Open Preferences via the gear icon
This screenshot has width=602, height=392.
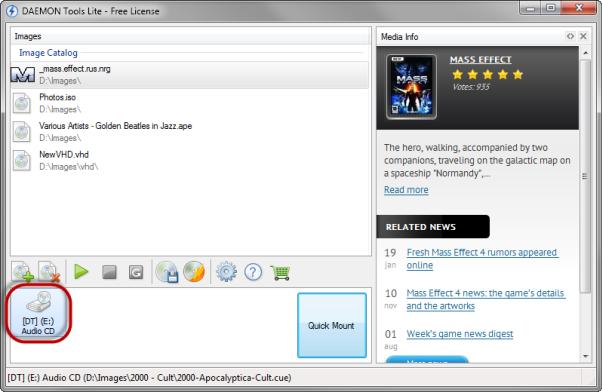(x=226, y=272)
